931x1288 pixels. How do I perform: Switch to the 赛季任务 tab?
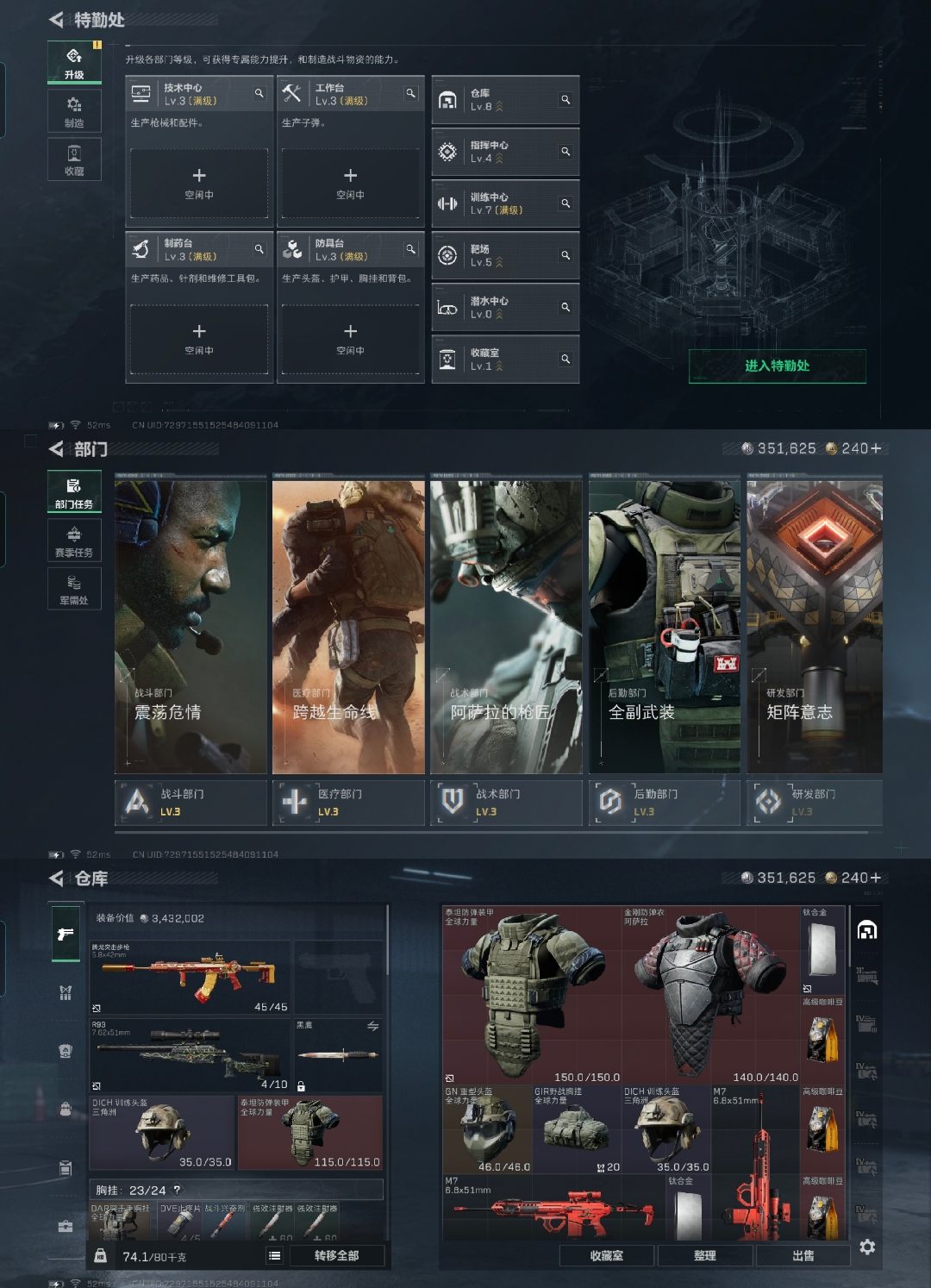point(74,541)
